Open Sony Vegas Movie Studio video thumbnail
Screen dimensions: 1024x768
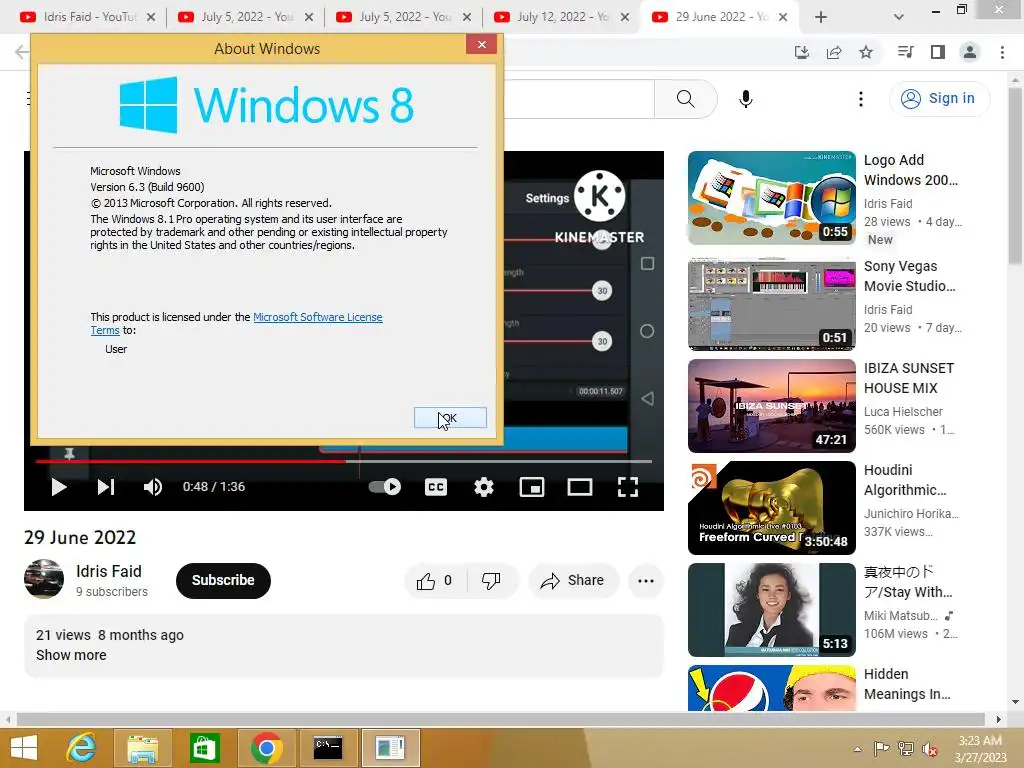click(x=771, y=304)
